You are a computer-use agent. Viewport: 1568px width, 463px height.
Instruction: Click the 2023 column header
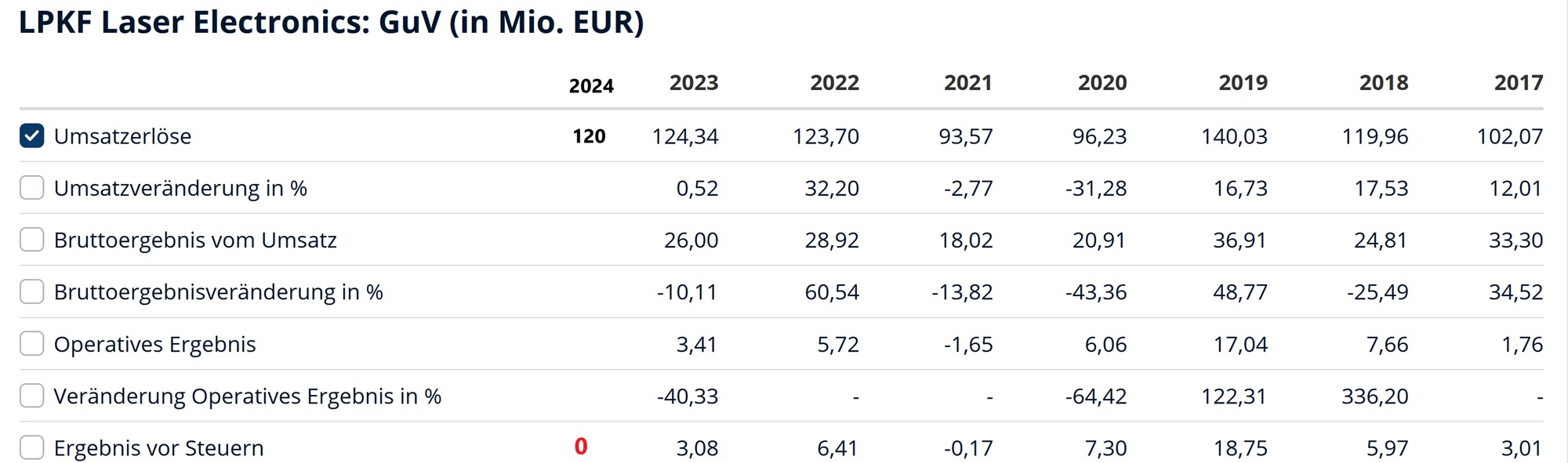[x=693, y=82]
